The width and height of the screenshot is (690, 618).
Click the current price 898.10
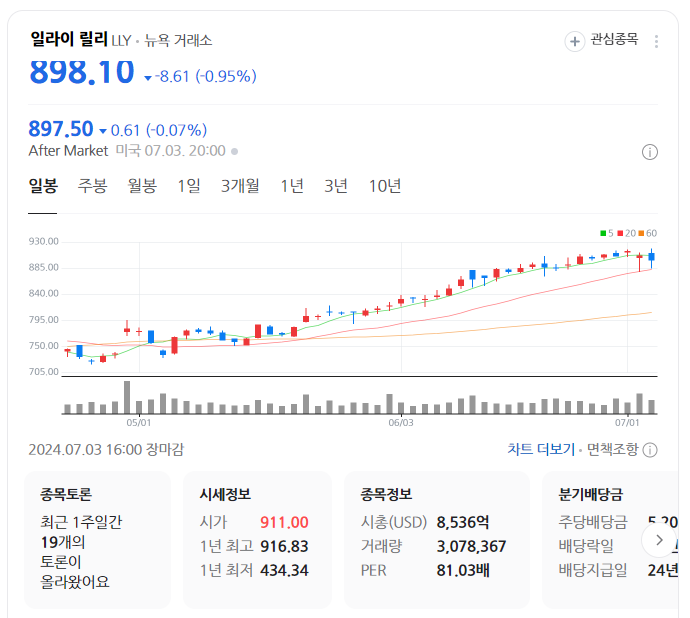[81, 72]
